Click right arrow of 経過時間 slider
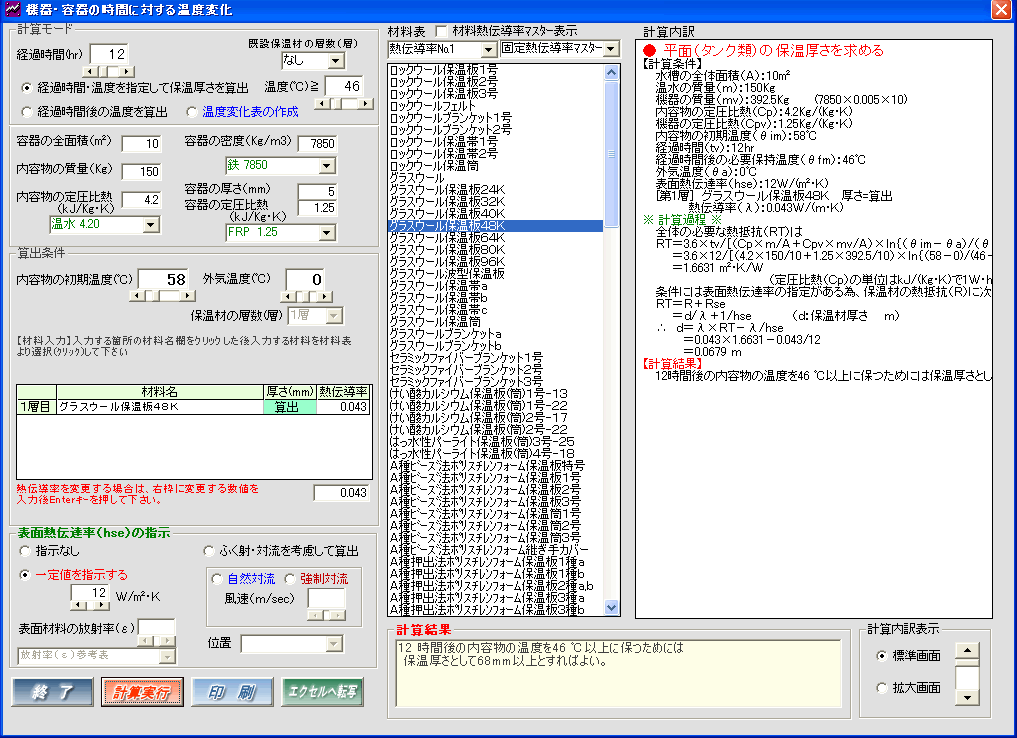The width and height of the screenshot is (1017, 738). click(x=127, y=72)
